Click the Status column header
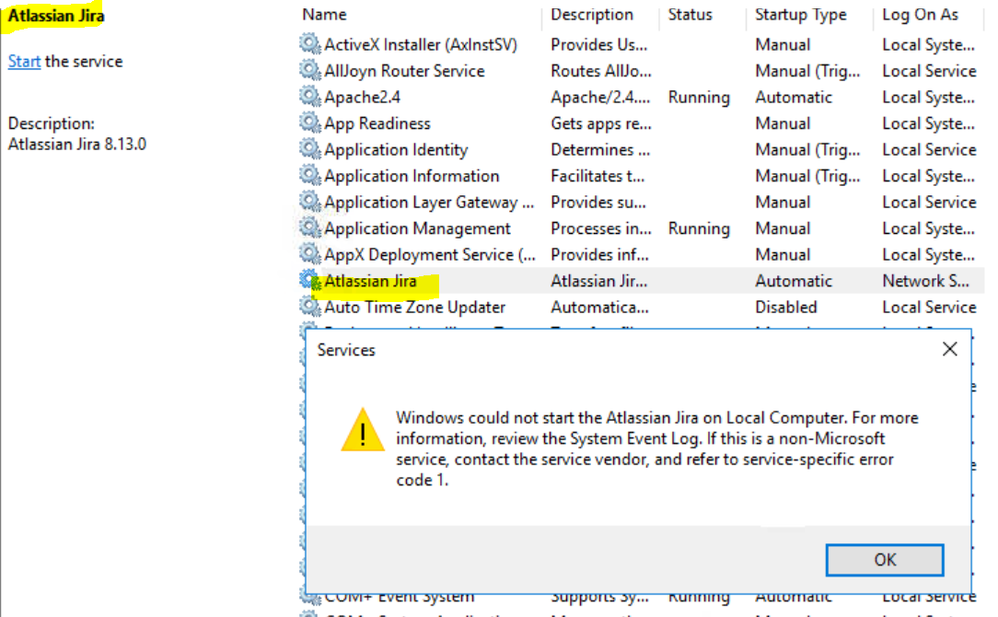The width and height of the screenshot is (998, 617). pos(689,14)
